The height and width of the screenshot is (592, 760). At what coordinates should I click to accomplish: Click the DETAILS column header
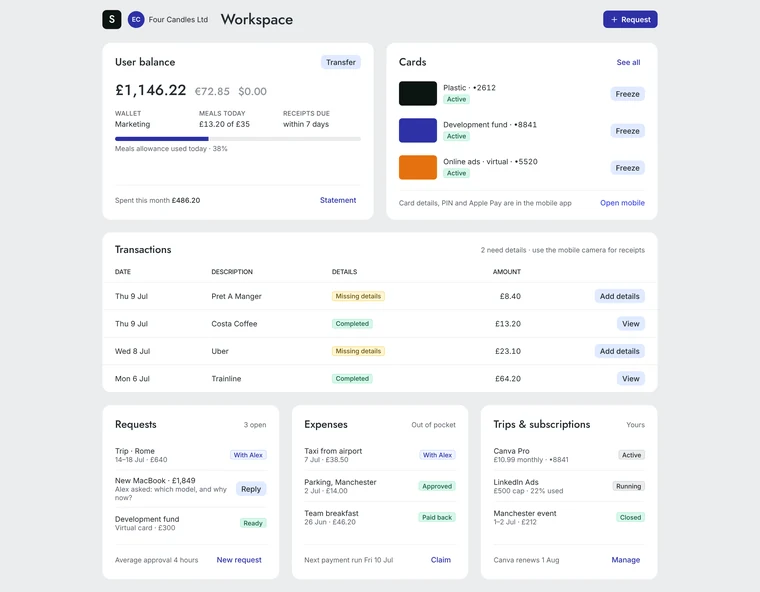(x=344, y=272)
